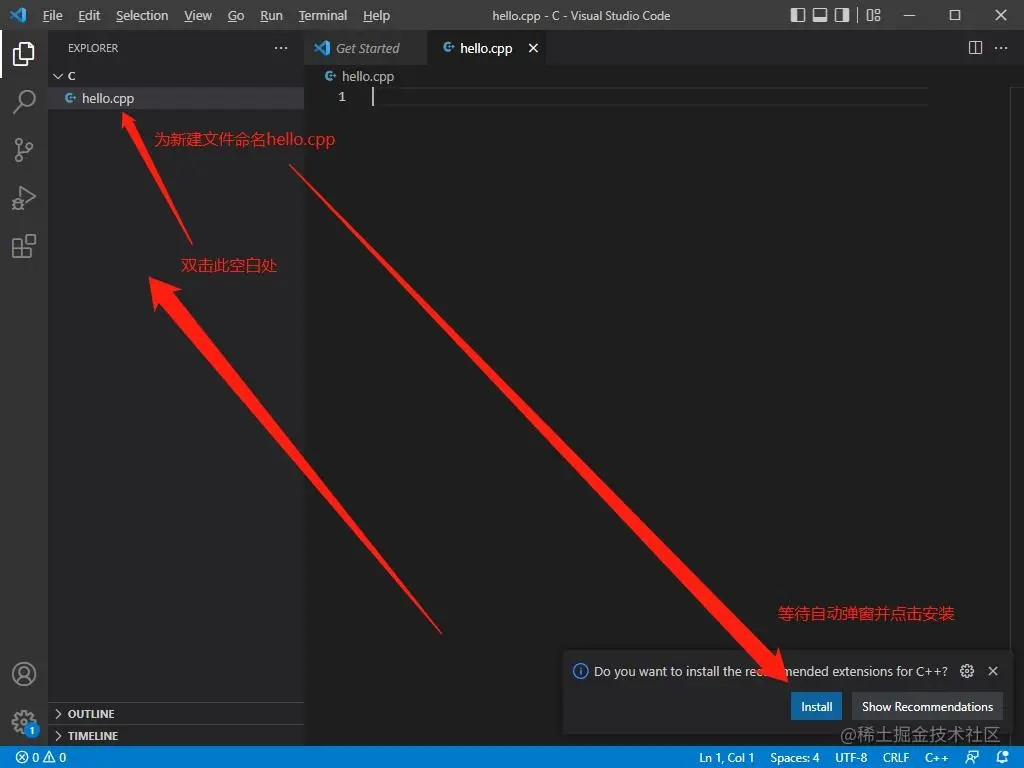Open the Edit menu
This screenshot has height=768, width=1024.
click(89, 15)
